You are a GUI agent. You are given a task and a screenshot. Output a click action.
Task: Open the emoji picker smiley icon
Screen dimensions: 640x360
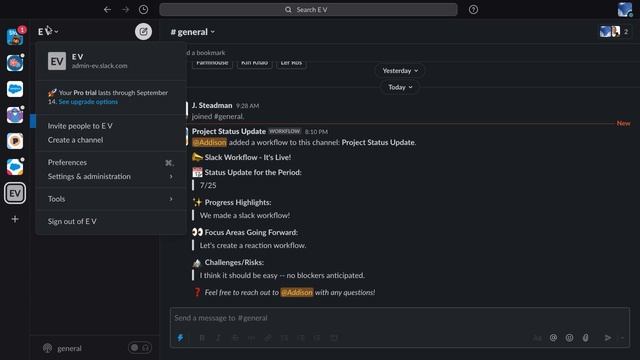point(569,338)
